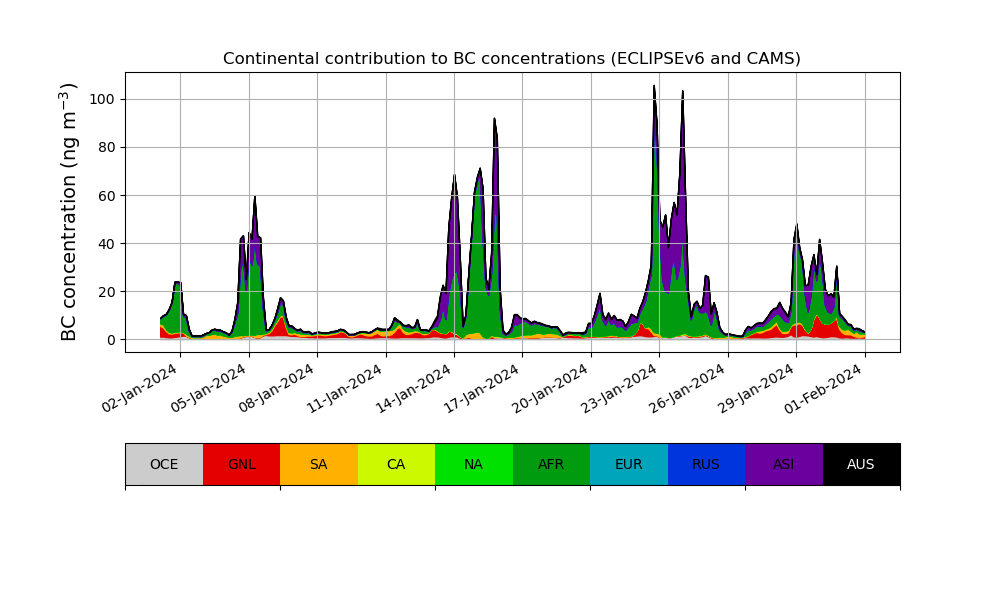Select the bright green NA swatch

pos(473,464)
